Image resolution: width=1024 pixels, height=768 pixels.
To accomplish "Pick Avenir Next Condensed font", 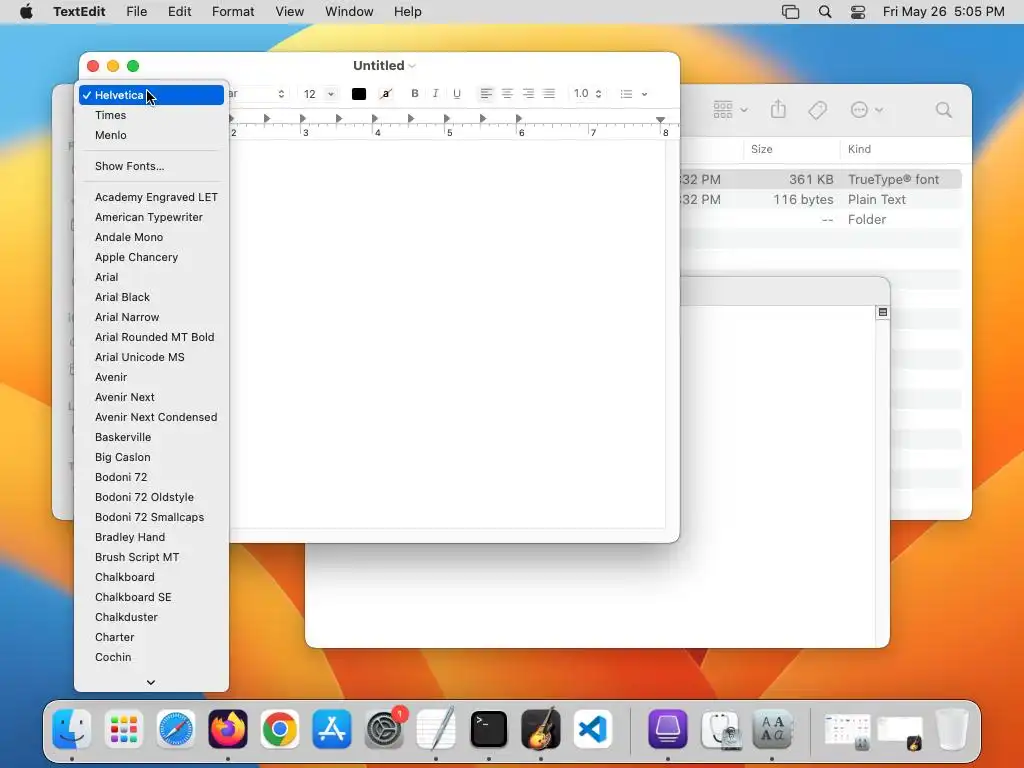I will [152, 417].
